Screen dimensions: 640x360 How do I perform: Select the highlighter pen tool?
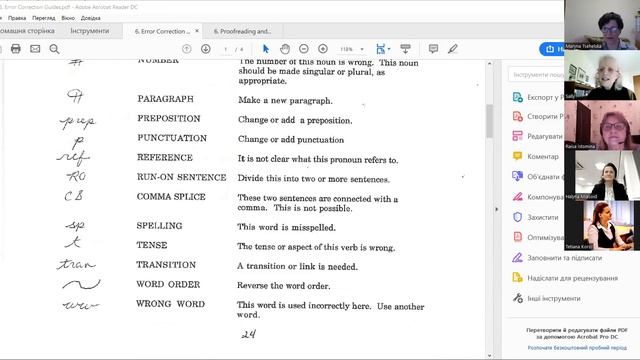point(453,49)
